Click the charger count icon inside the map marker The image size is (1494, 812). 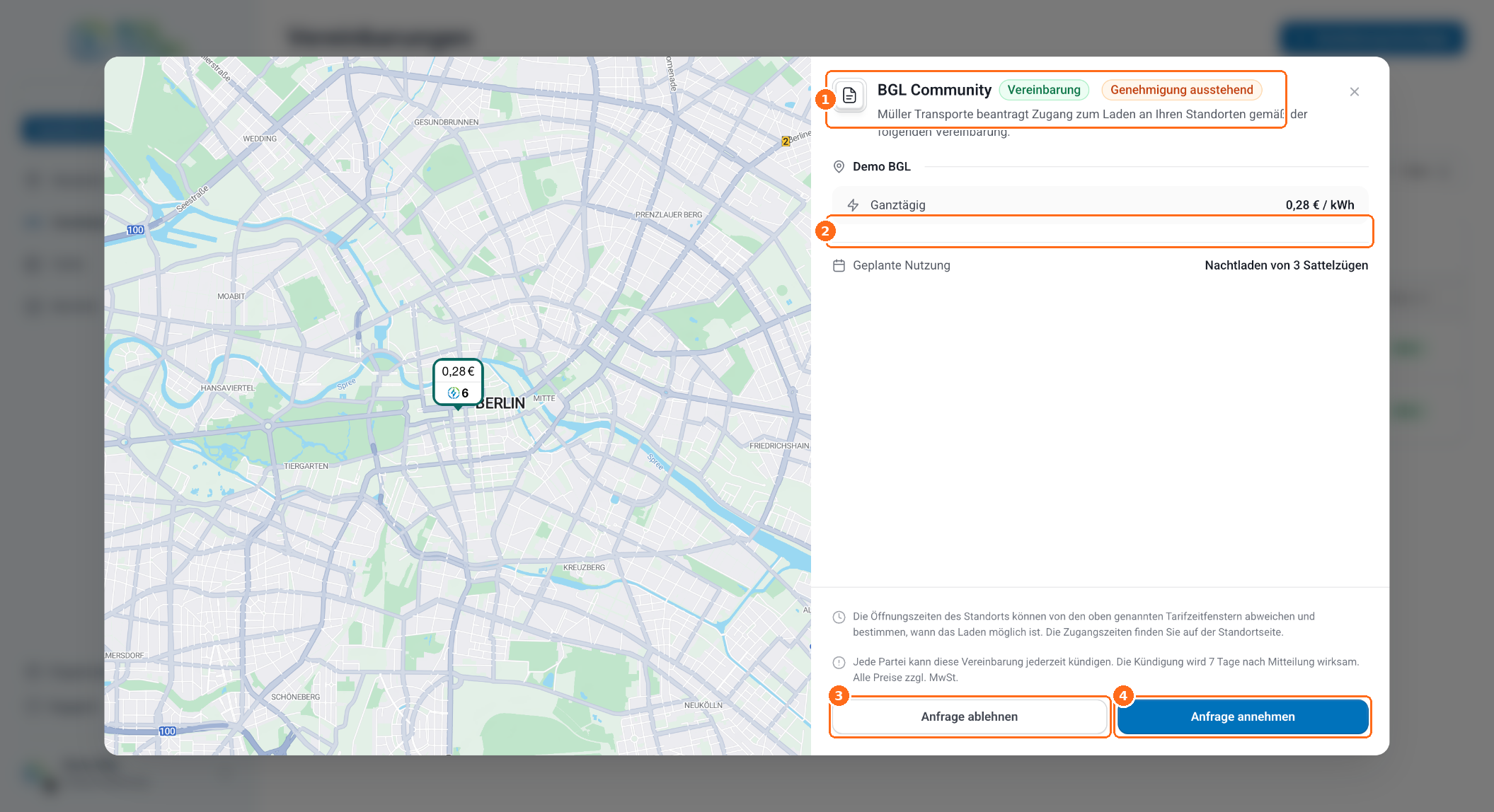[x=453, y=393]
